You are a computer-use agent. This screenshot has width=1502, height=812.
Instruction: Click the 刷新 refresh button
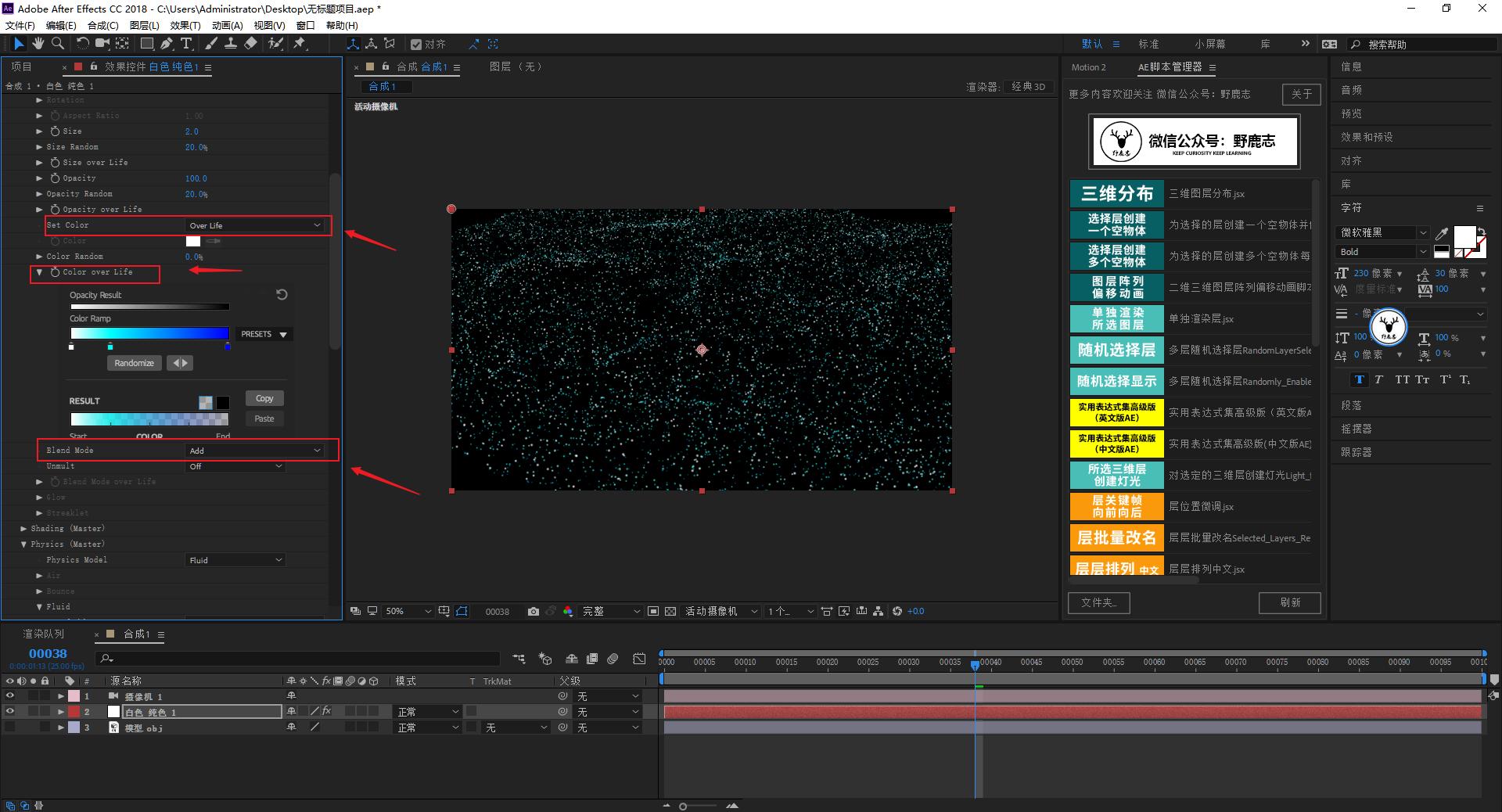[x=1289, y=602]
